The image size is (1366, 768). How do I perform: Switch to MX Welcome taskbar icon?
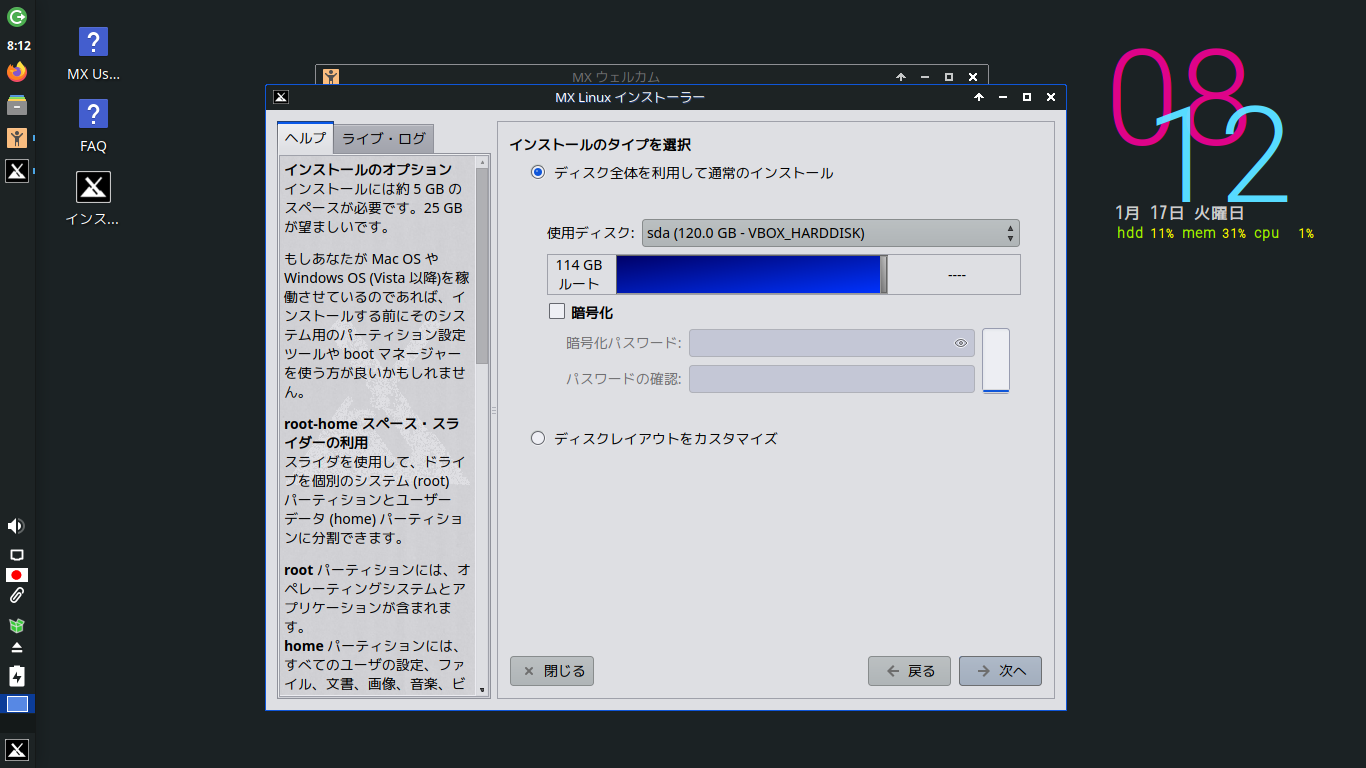[x=17, y=138]
